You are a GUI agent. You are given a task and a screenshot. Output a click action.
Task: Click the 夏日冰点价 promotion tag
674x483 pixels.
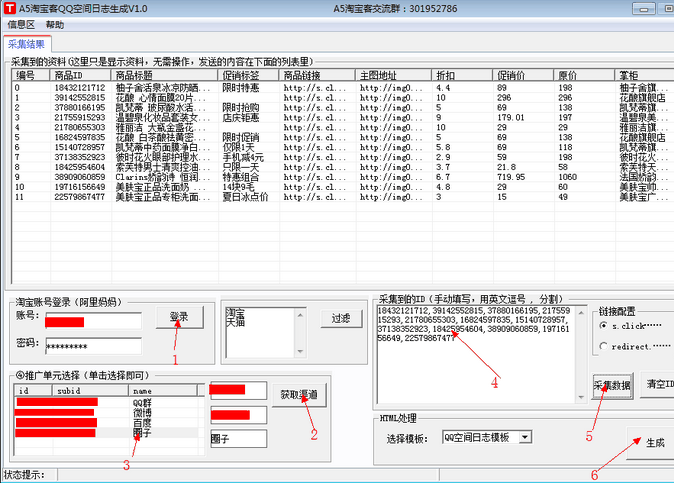point(245,197)
